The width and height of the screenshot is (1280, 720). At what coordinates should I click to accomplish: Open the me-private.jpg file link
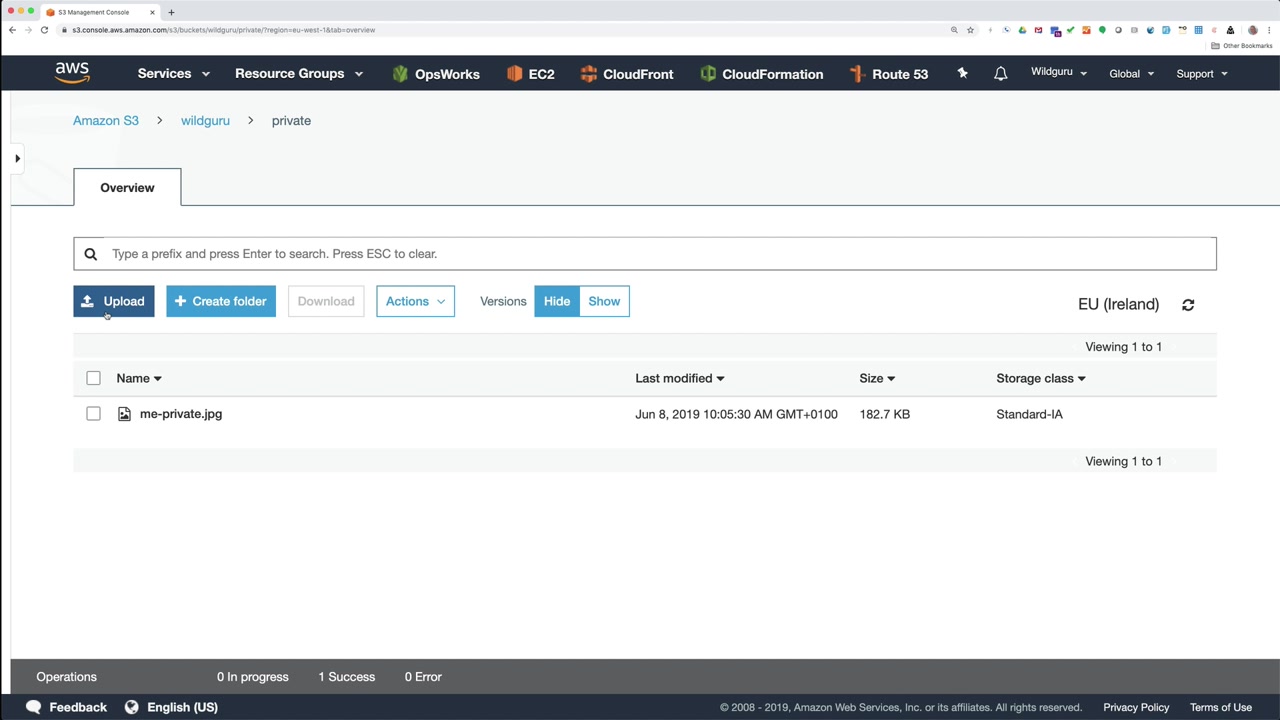coord(181,414)
